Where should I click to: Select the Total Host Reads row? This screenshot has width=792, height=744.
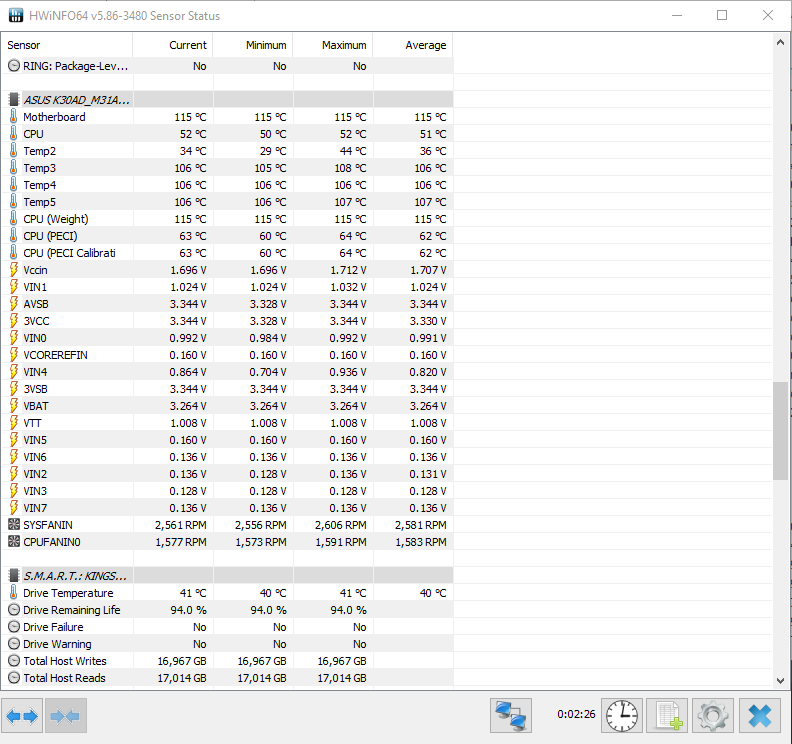227,678
